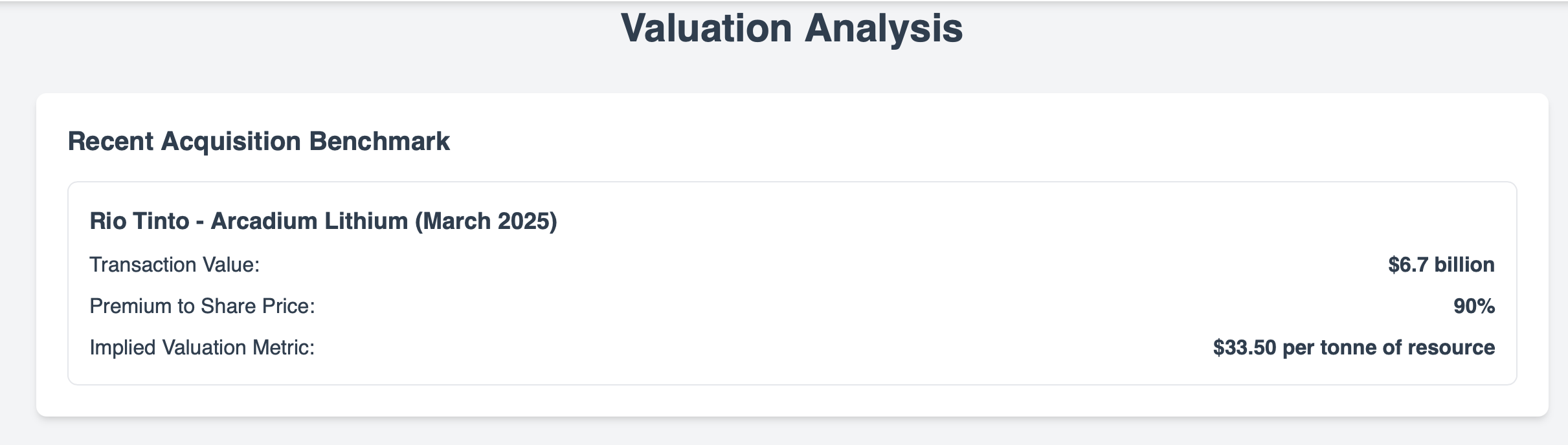
Task: Click the Valuation Analysis heading
Action: 792,29
